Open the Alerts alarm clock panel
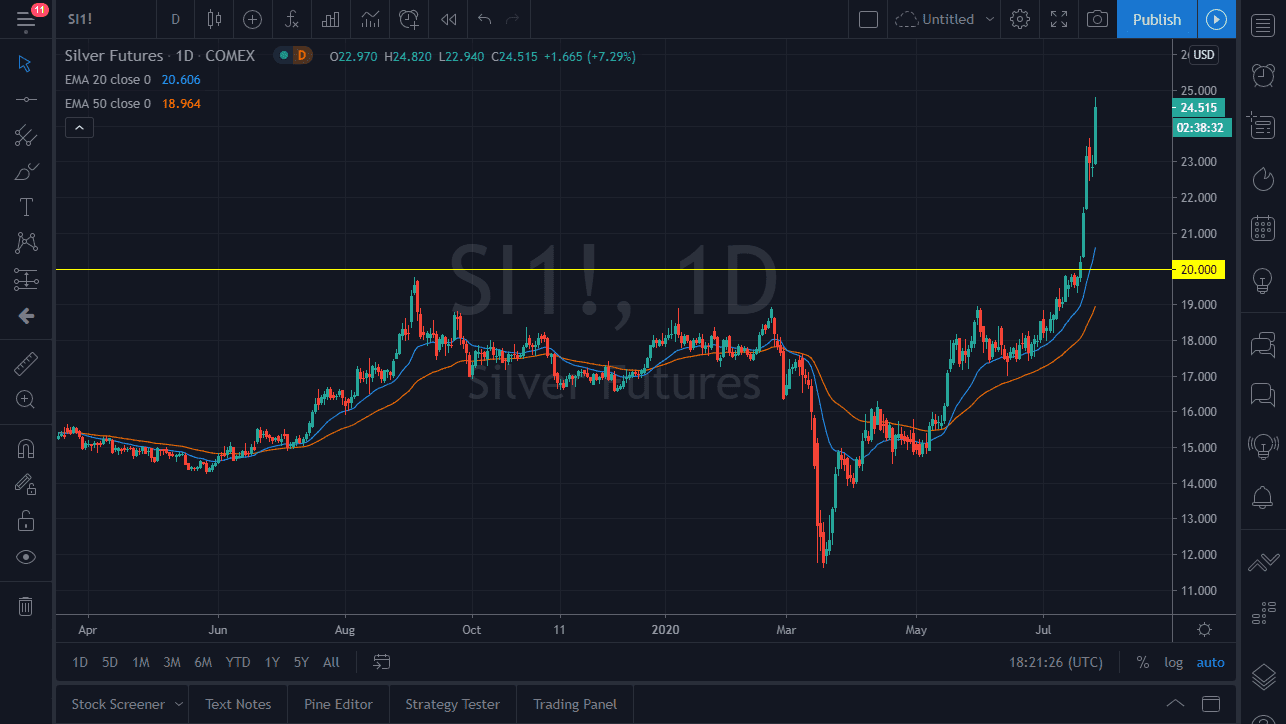Image resolution: width=1286 pixels, height=724 pixels. tap(1263, 75)
